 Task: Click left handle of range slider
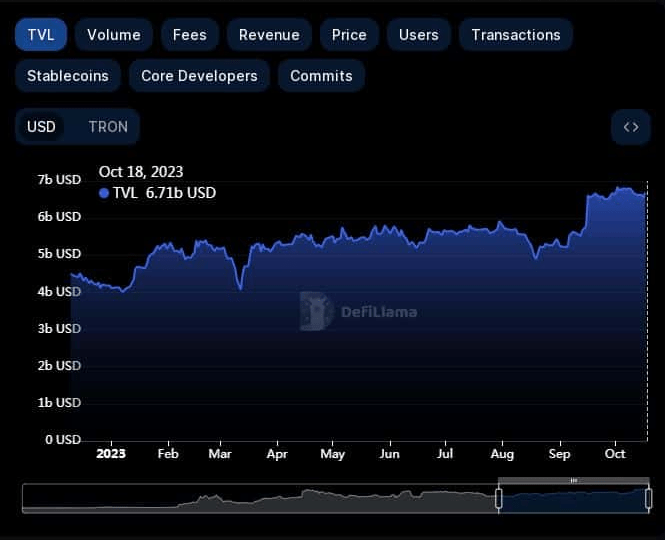coord(498,498)
